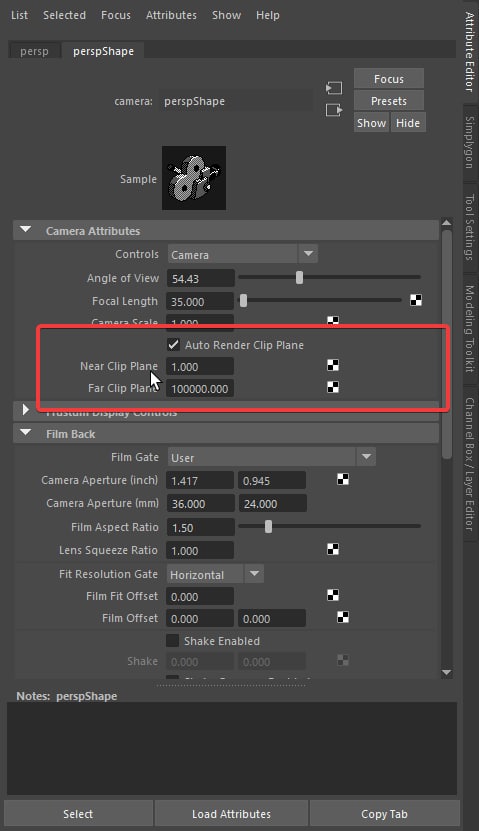Click map button beside Camera Aperture (inch)
This screenshot has height=831, width=479.
pos(343,480)
